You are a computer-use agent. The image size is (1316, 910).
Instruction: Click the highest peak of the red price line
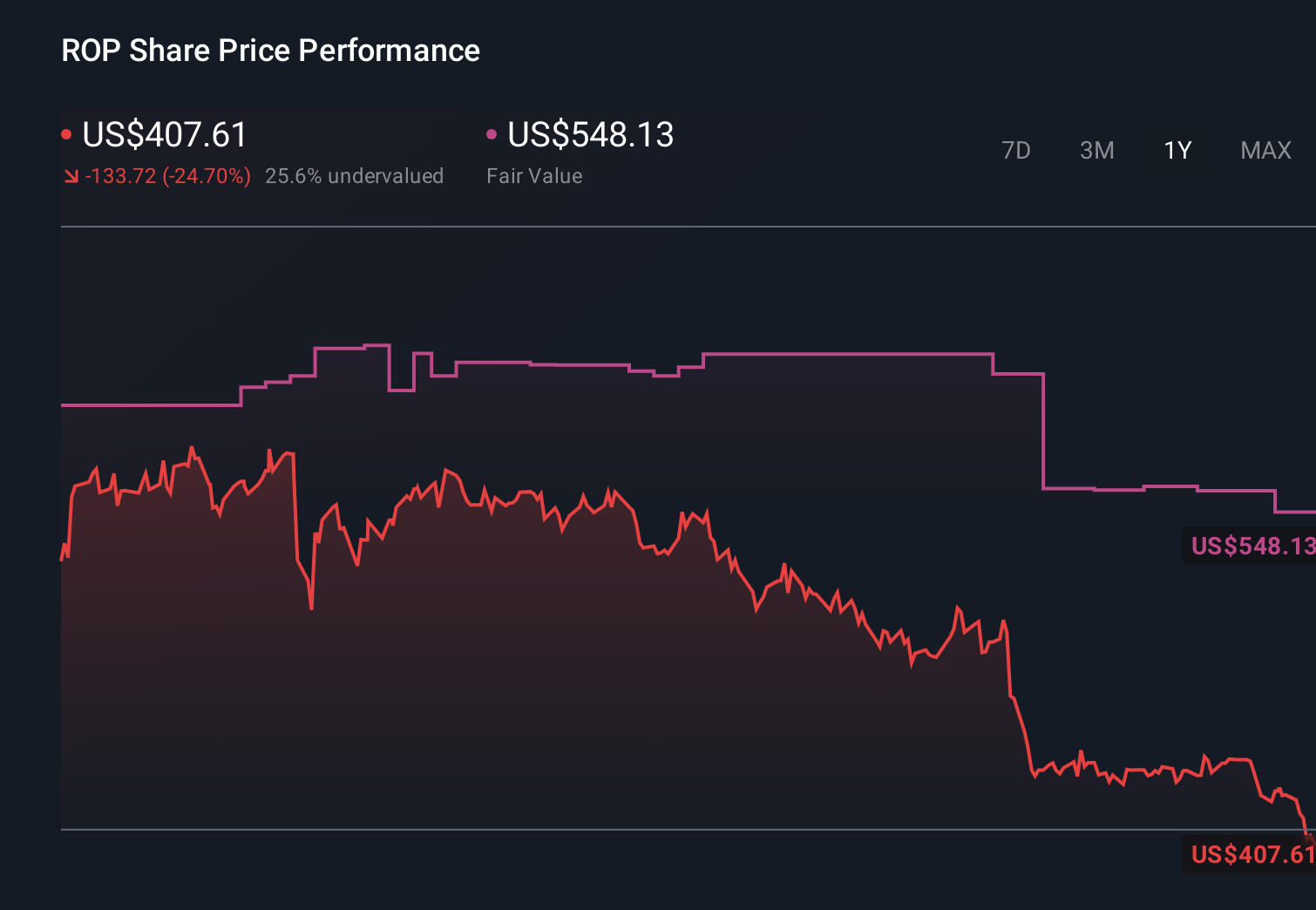tap(191, 449)
